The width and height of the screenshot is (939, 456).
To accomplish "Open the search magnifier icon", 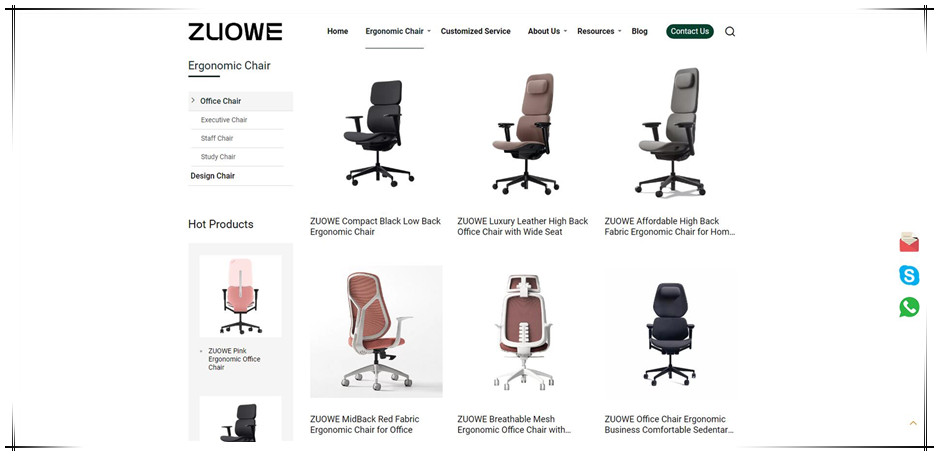I will click(730, 32).
